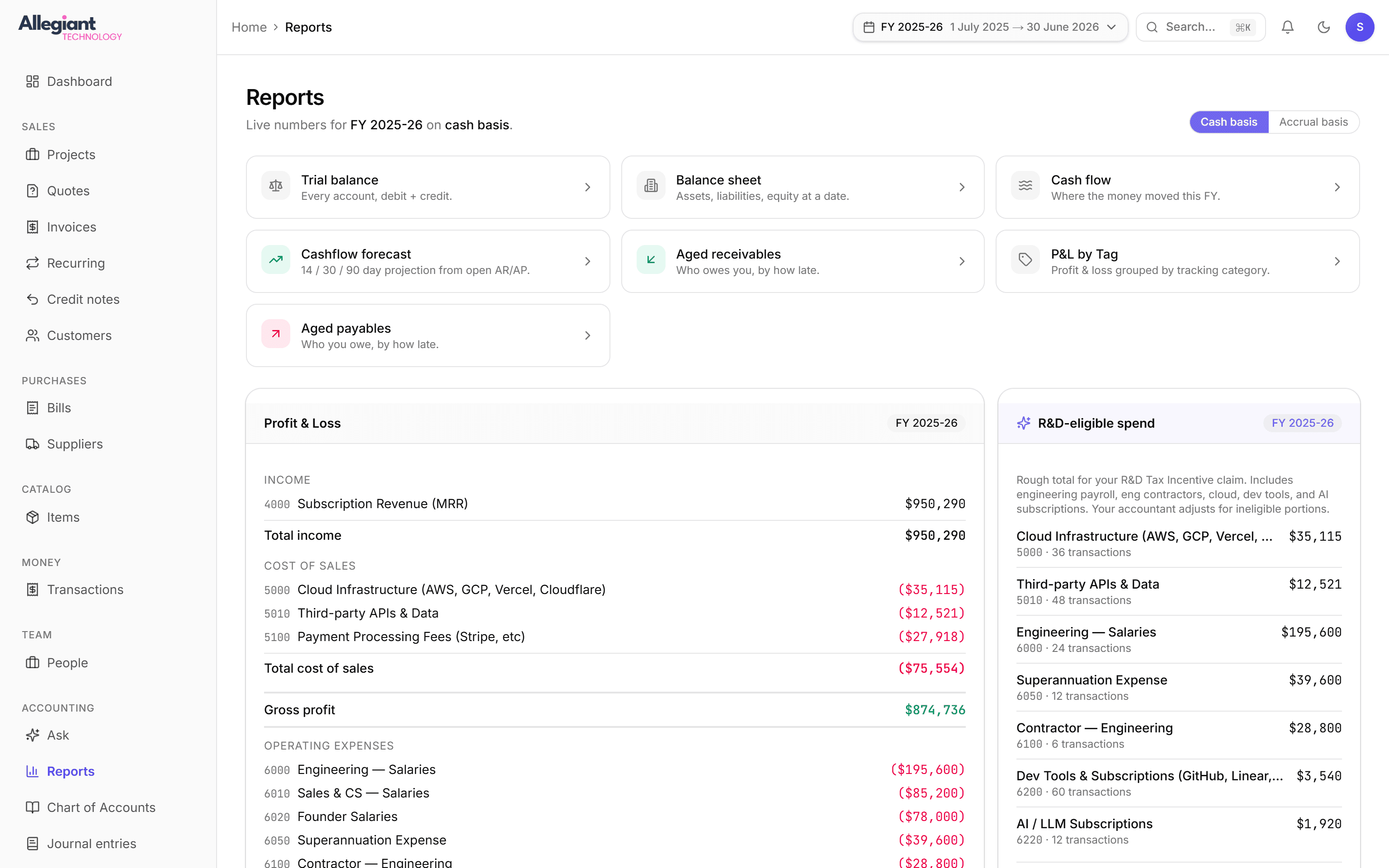1389x868 pixels.
Task: Open Chart of Accounts in sidebar
Action: coord(108,807)
